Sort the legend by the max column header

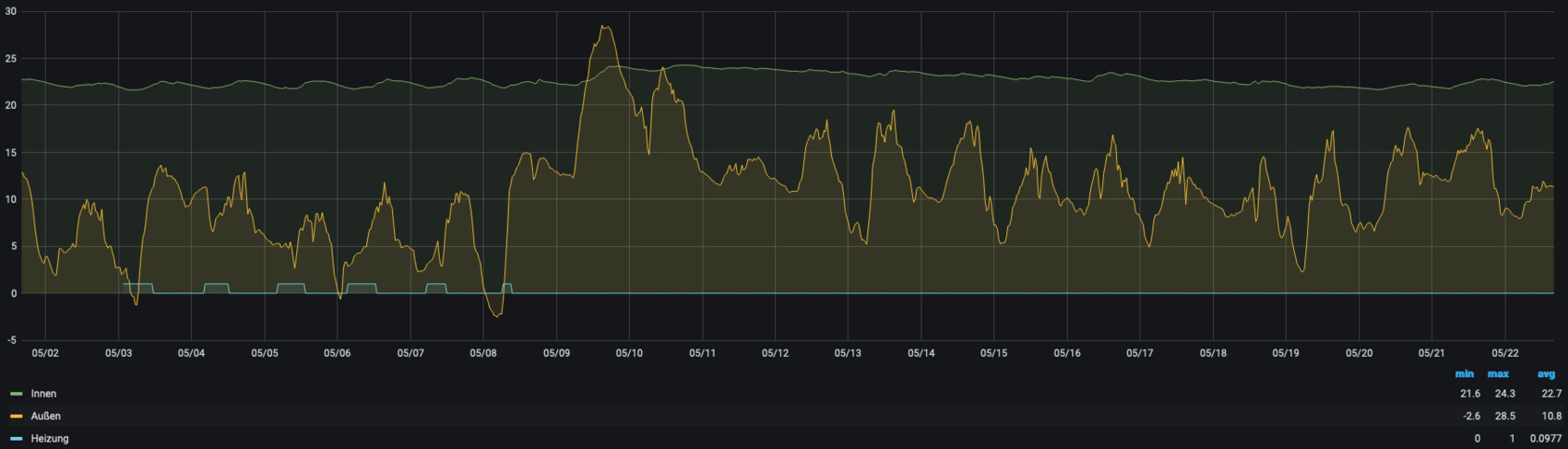tap(1498, 374)
